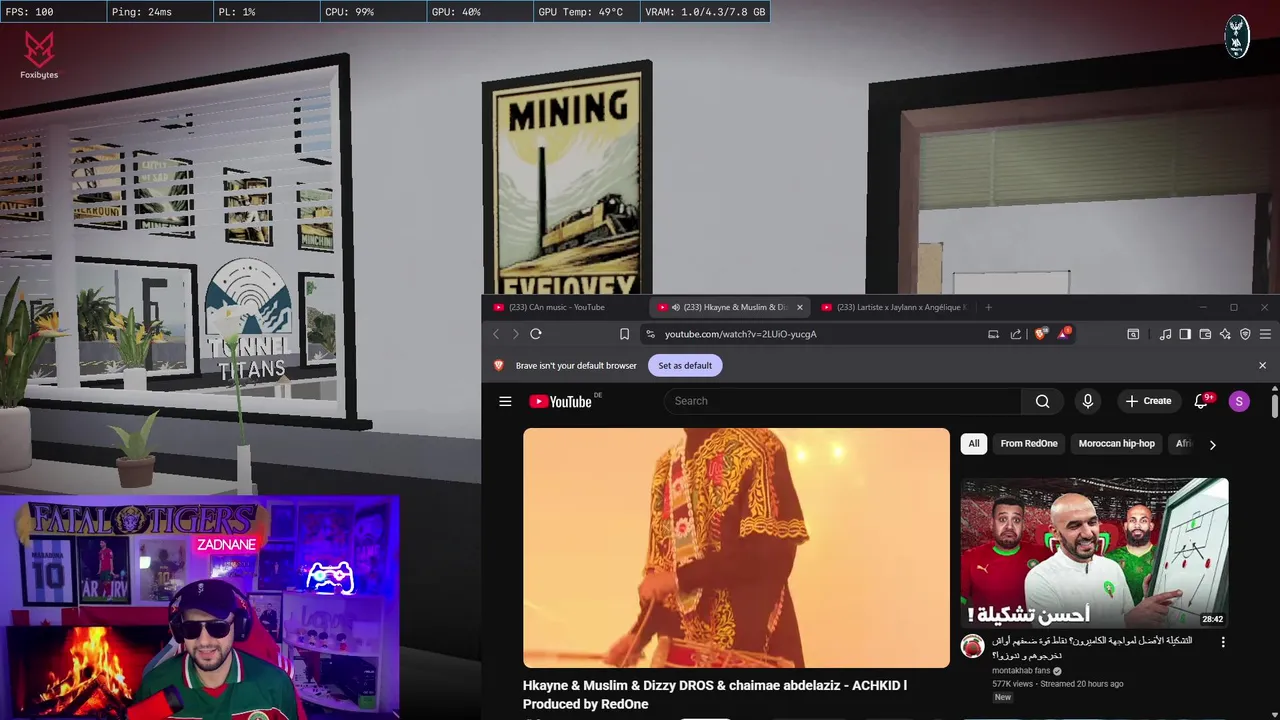Open the YouTube guide hamburger menu

tap(505, 401)
